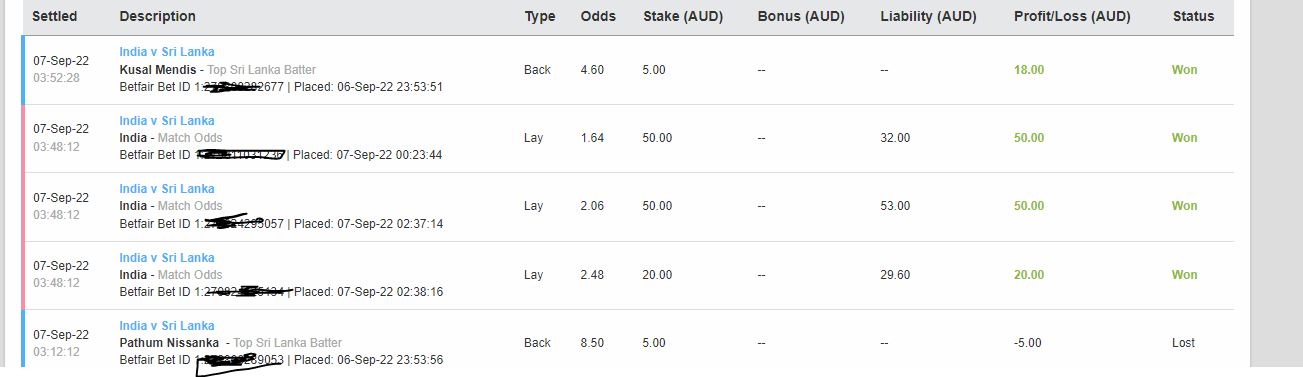Select the Stake (AUD) column header
The height and width of the screenshot is (377, 1303).
click(682, 16)
